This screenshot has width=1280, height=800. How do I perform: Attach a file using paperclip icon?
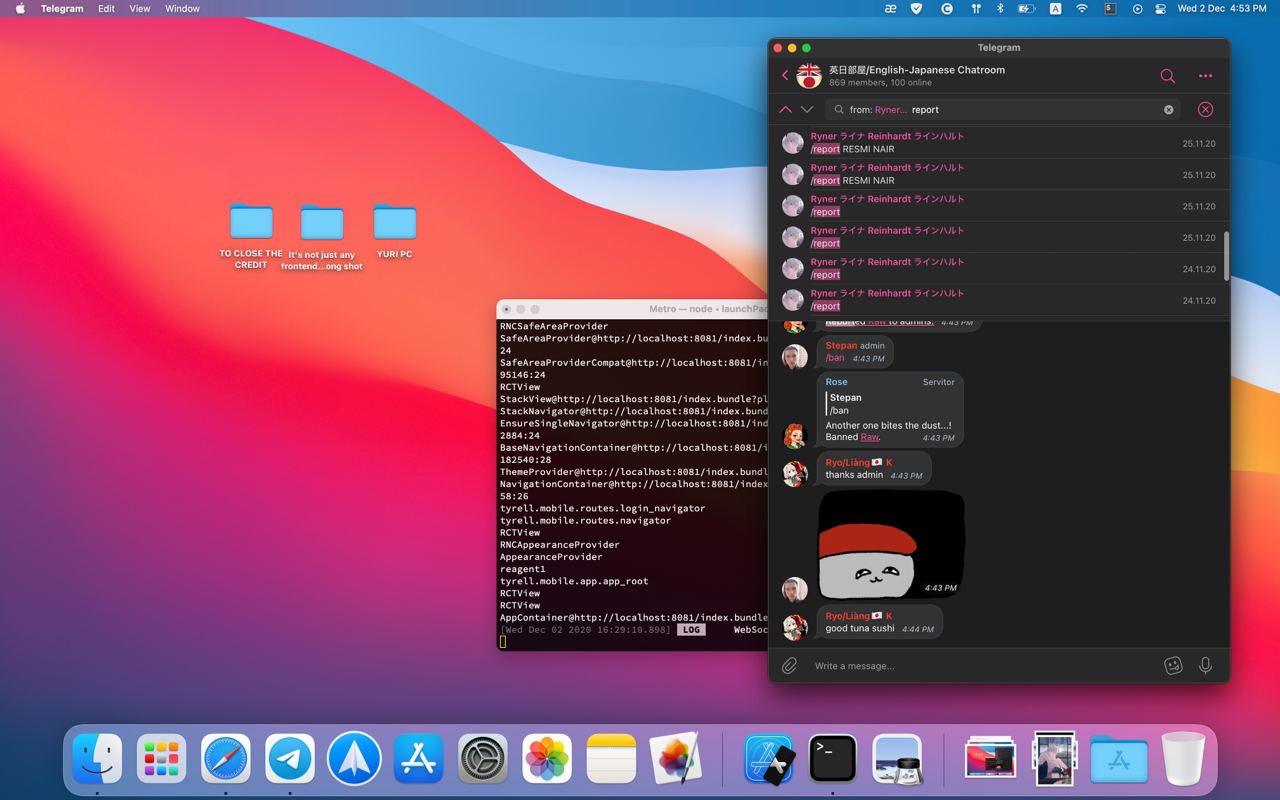coord(789,665)
